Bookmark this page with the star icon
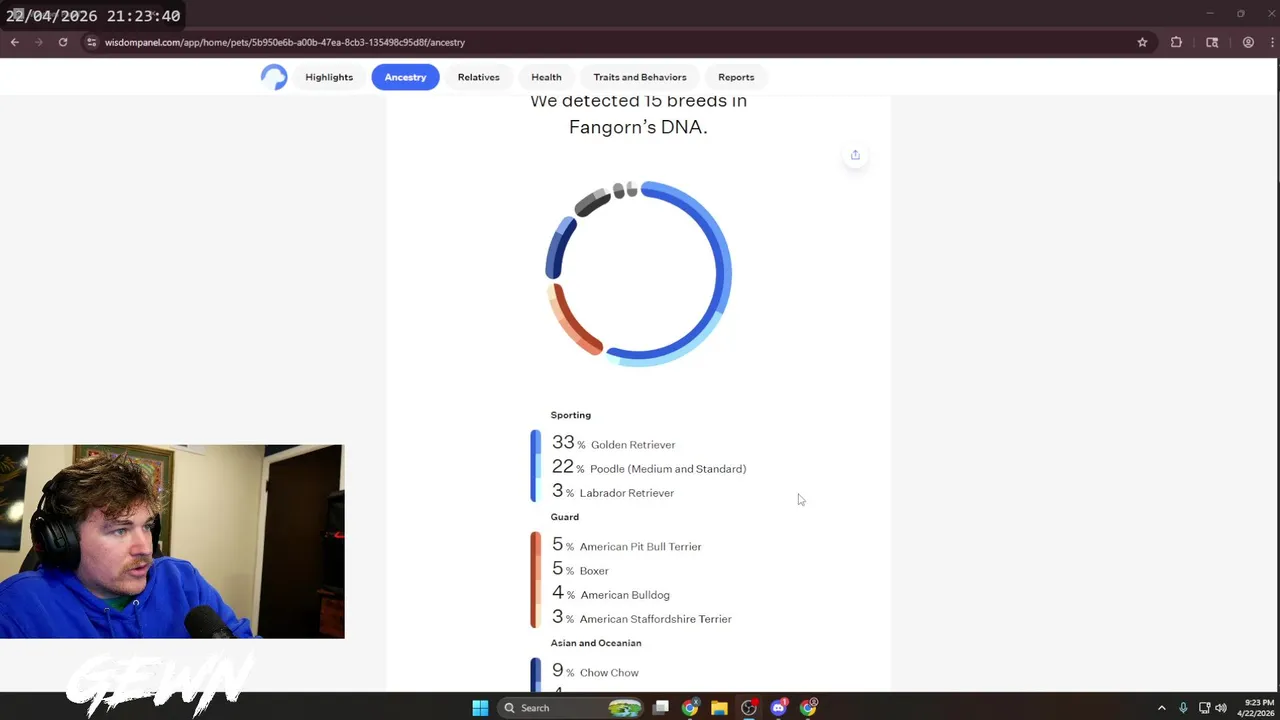This screenshot has width=1280, height=720. (x=1142, y=42)
